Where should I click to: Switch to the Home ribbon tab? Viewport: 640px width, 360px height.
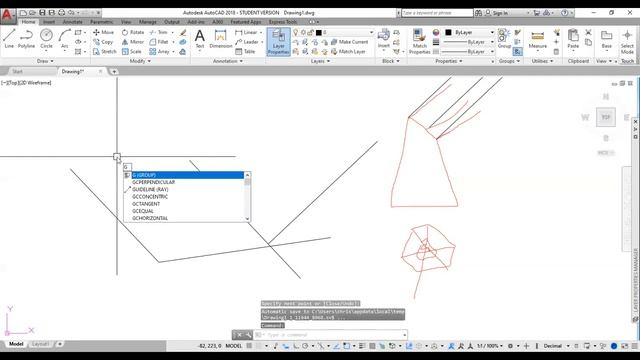[28, 22]
